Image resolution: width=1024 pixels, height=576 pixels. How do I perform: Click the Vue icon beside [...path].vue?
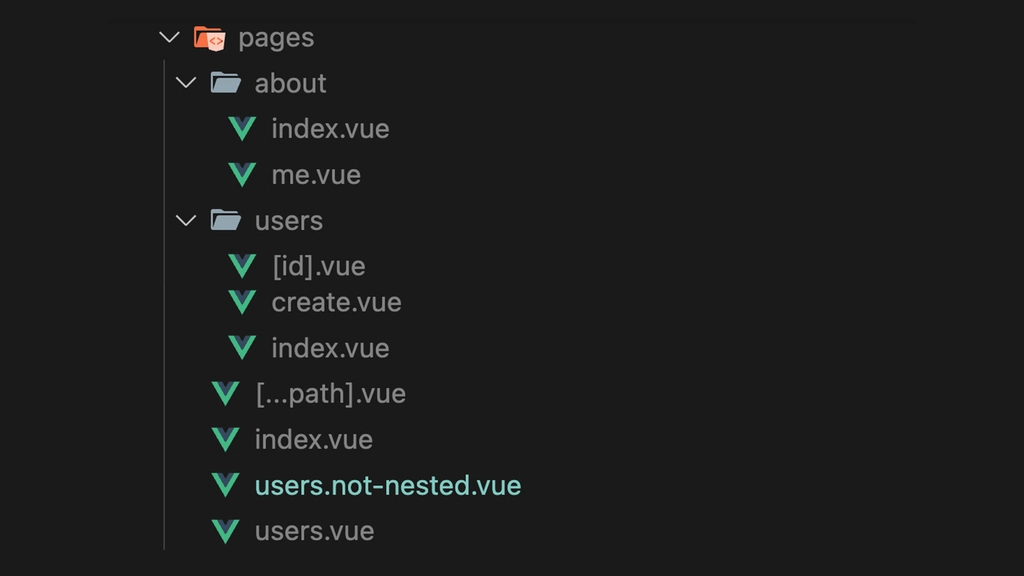[224, 393]
